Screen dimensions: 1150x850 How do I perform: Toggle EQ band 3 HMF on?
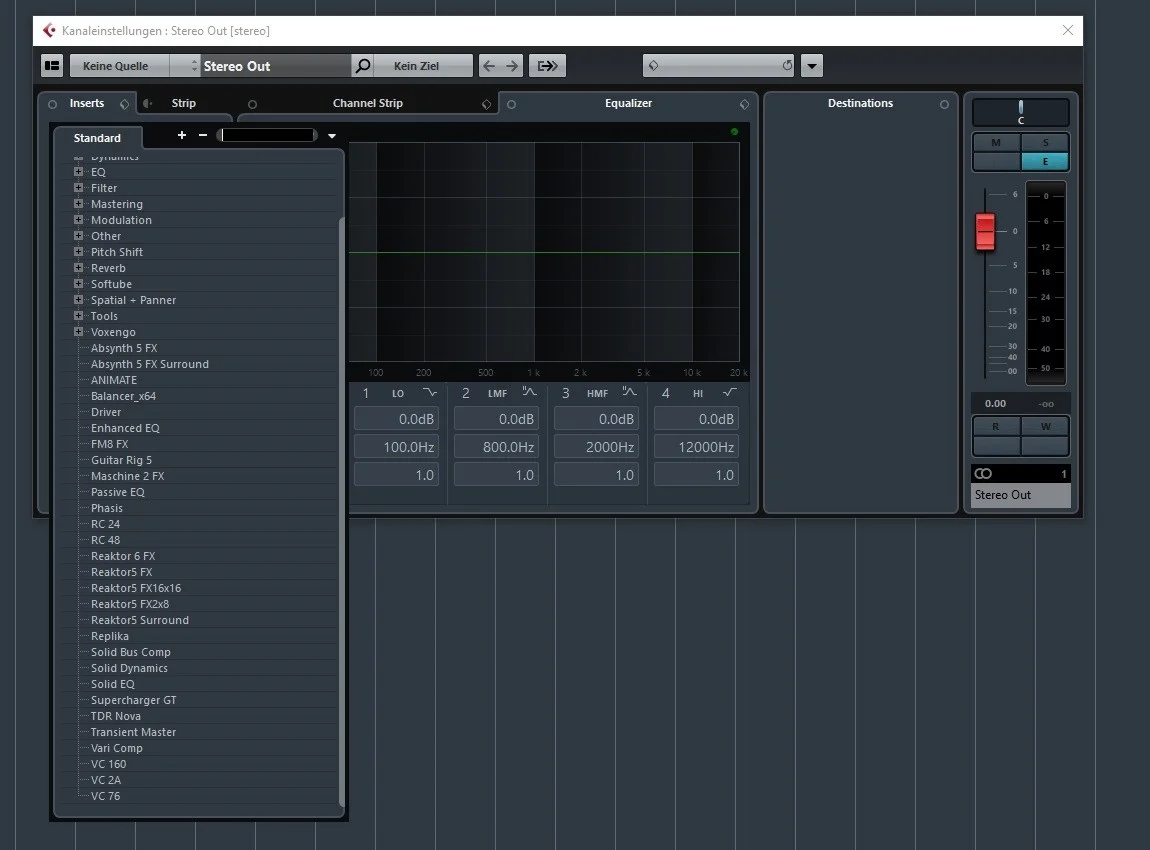[565, 393]
